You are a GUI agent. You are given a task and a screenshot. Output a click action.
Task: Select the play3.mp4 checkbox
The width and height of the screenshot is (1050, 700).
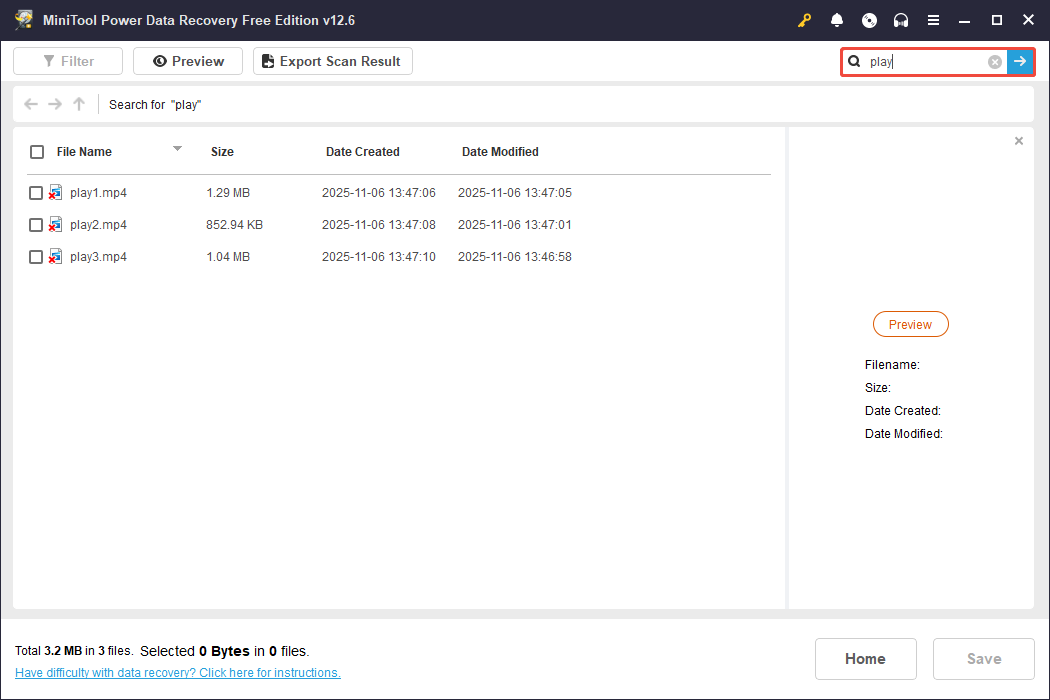[x=36, y=256]
